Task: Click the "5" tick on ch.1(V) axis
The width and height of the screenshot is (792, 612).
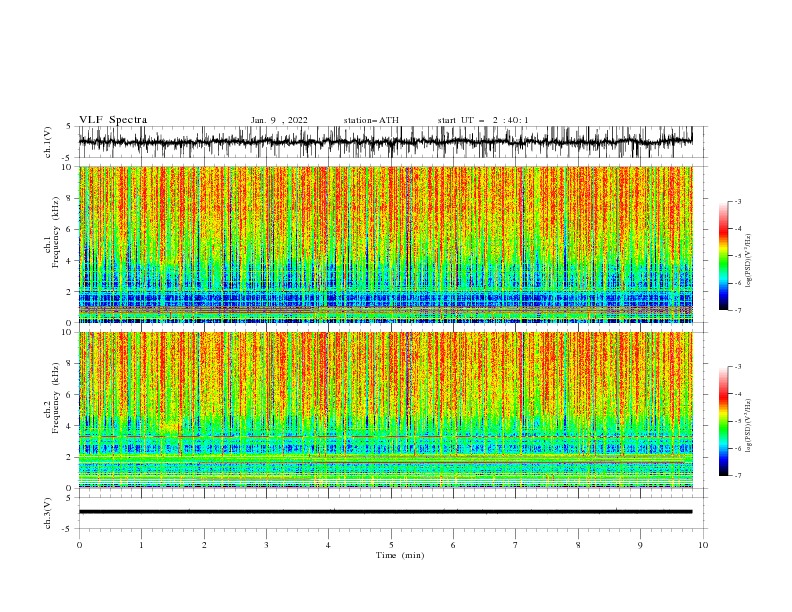Action: click(71, 126)
